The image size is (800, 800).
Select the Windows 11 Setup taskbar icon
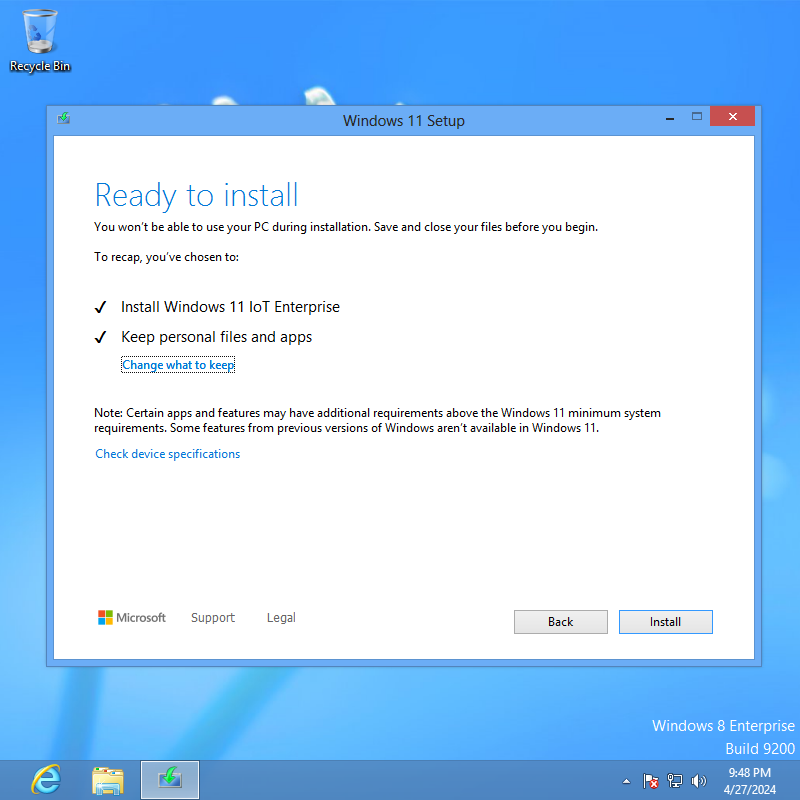click(170, 779)
